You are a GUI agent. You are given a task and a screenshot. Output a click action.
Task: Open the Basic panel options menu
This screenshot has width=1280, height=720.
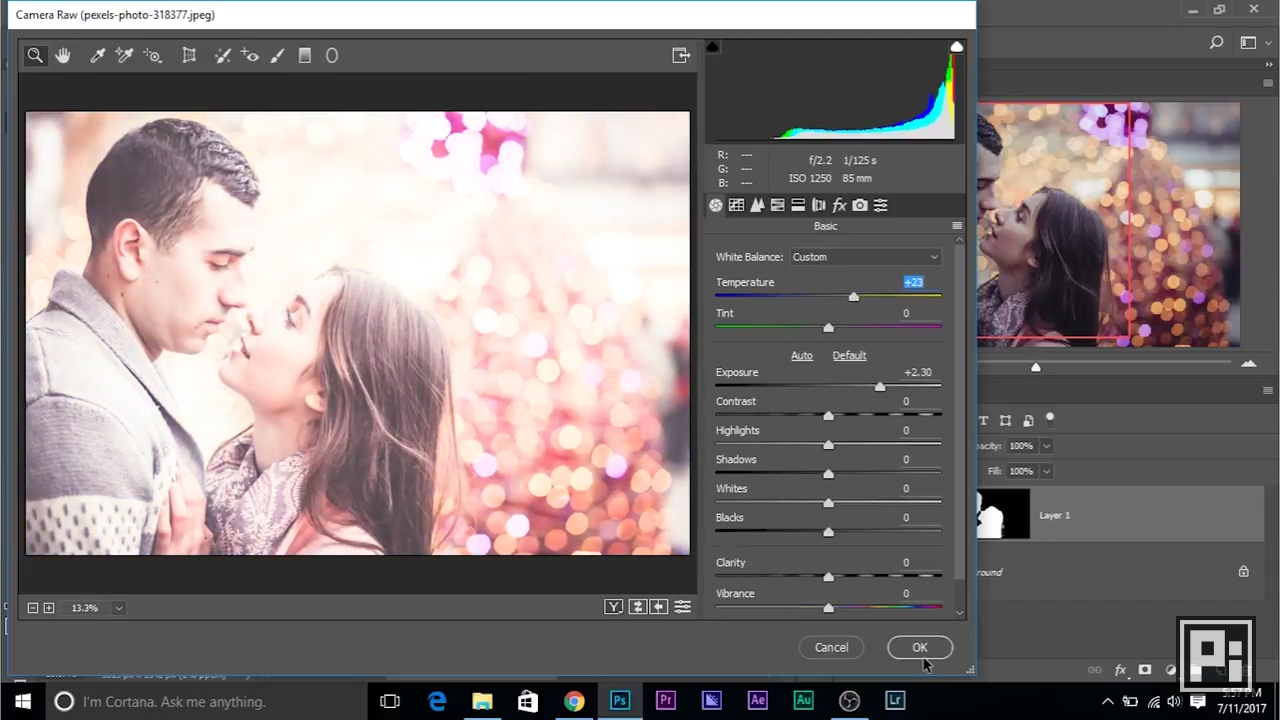pos(957,226)
